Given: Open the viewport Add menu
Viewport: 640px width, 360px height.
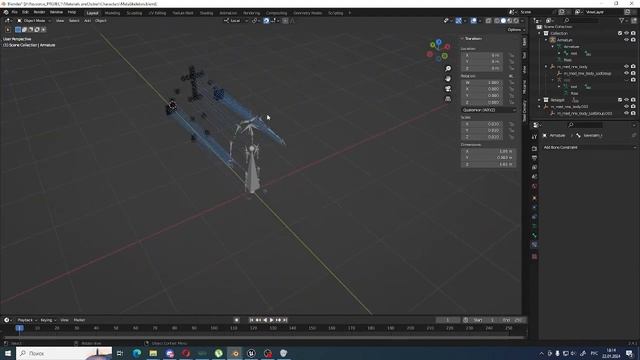Looking at the screenshot, I should pos(87,21).
